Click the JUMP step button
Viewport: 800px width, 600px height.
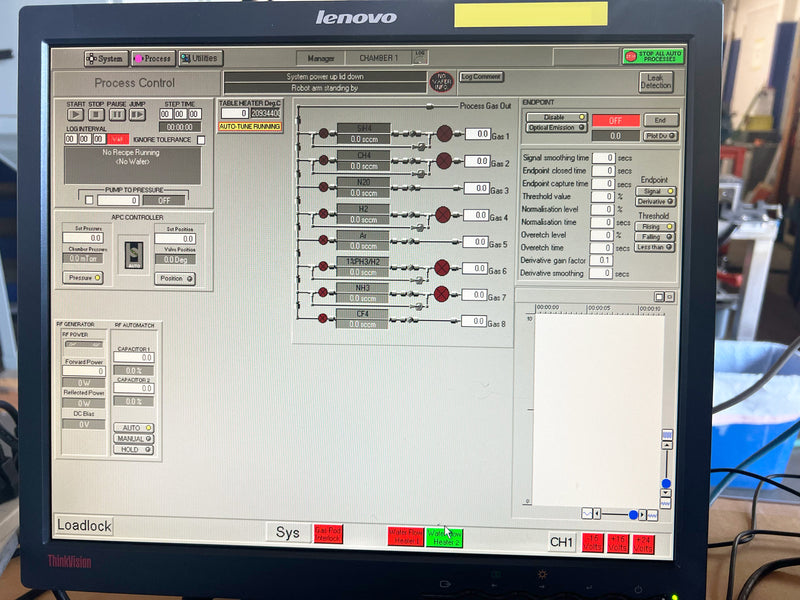tap(137, 115)
